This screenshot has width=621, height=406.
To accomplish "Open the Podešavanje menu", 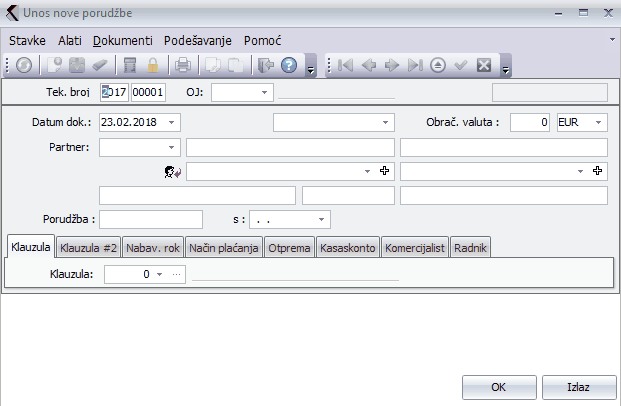I will coord(197,40).
